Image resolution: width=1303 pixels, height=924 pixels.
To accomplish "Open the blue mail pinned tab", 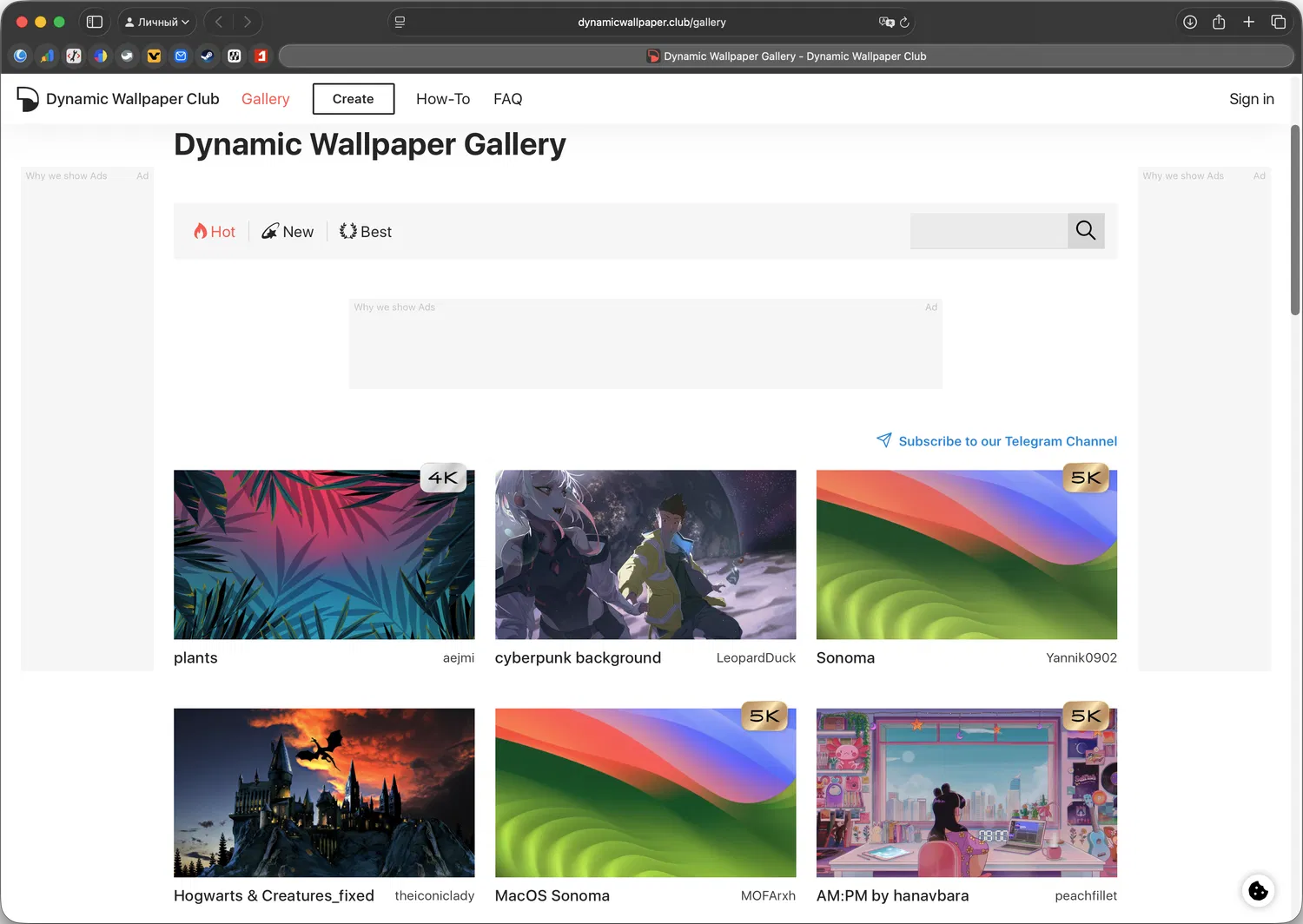I will [x=181, y=56].
